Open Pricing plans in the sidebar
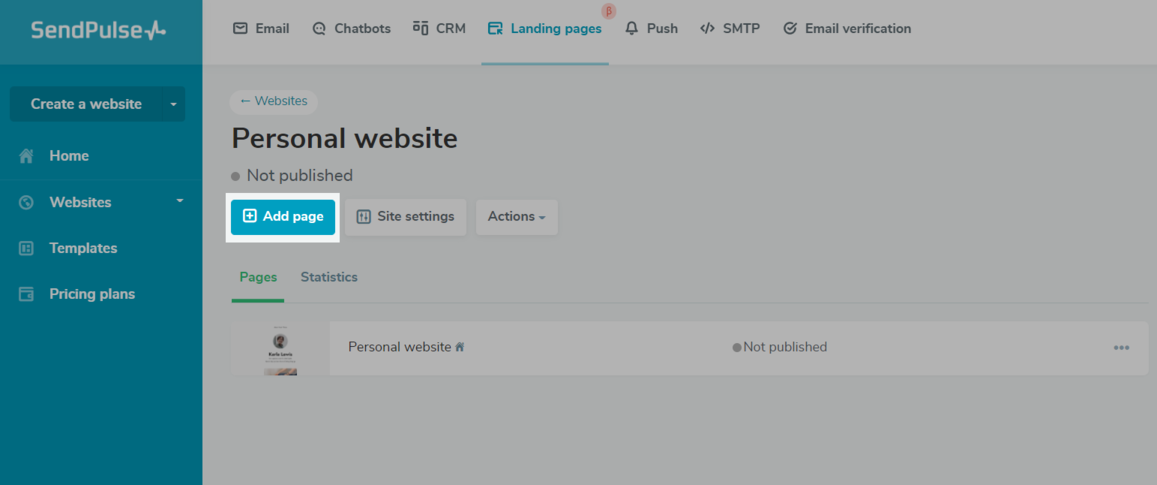Viewport: 1157px width, 485px height. click(92, 294)
